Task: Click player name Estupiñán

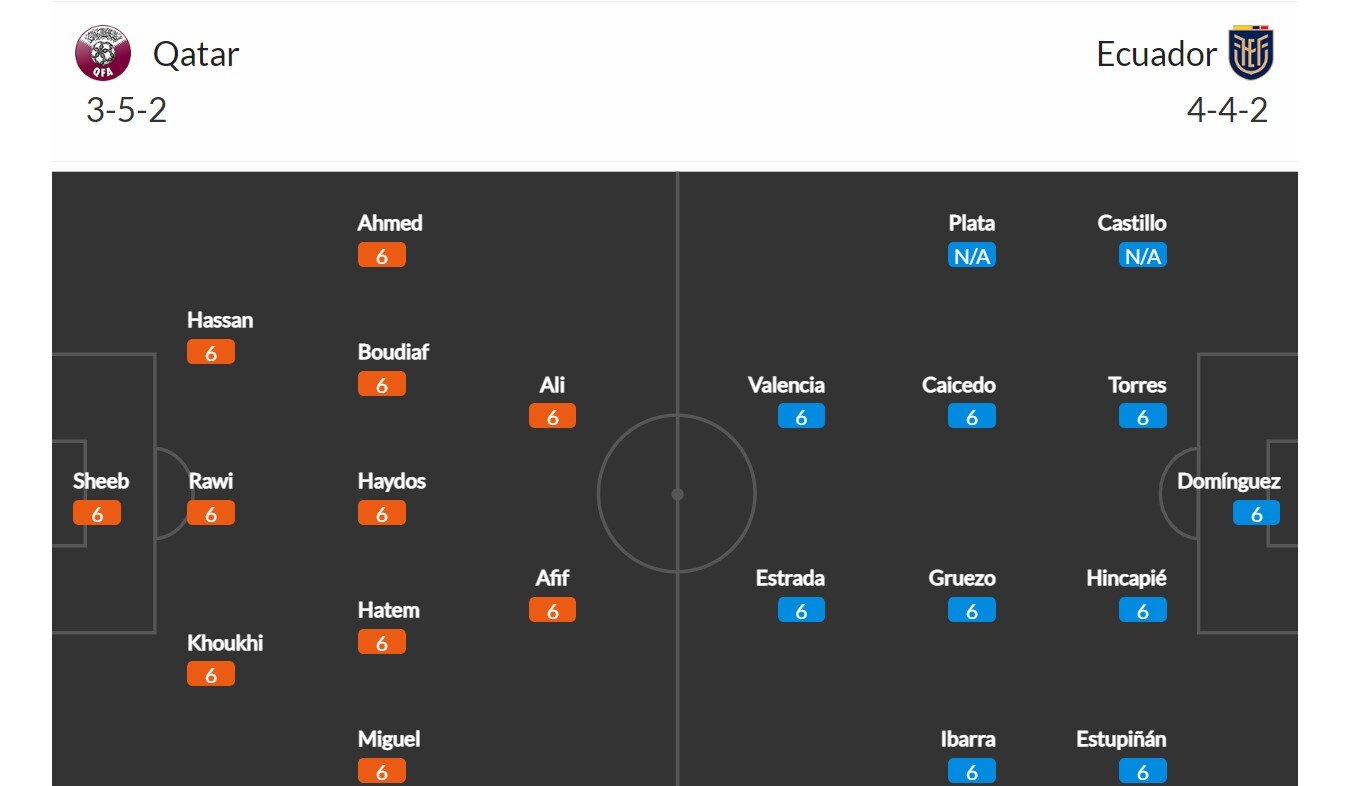Action: point(1121,740)
